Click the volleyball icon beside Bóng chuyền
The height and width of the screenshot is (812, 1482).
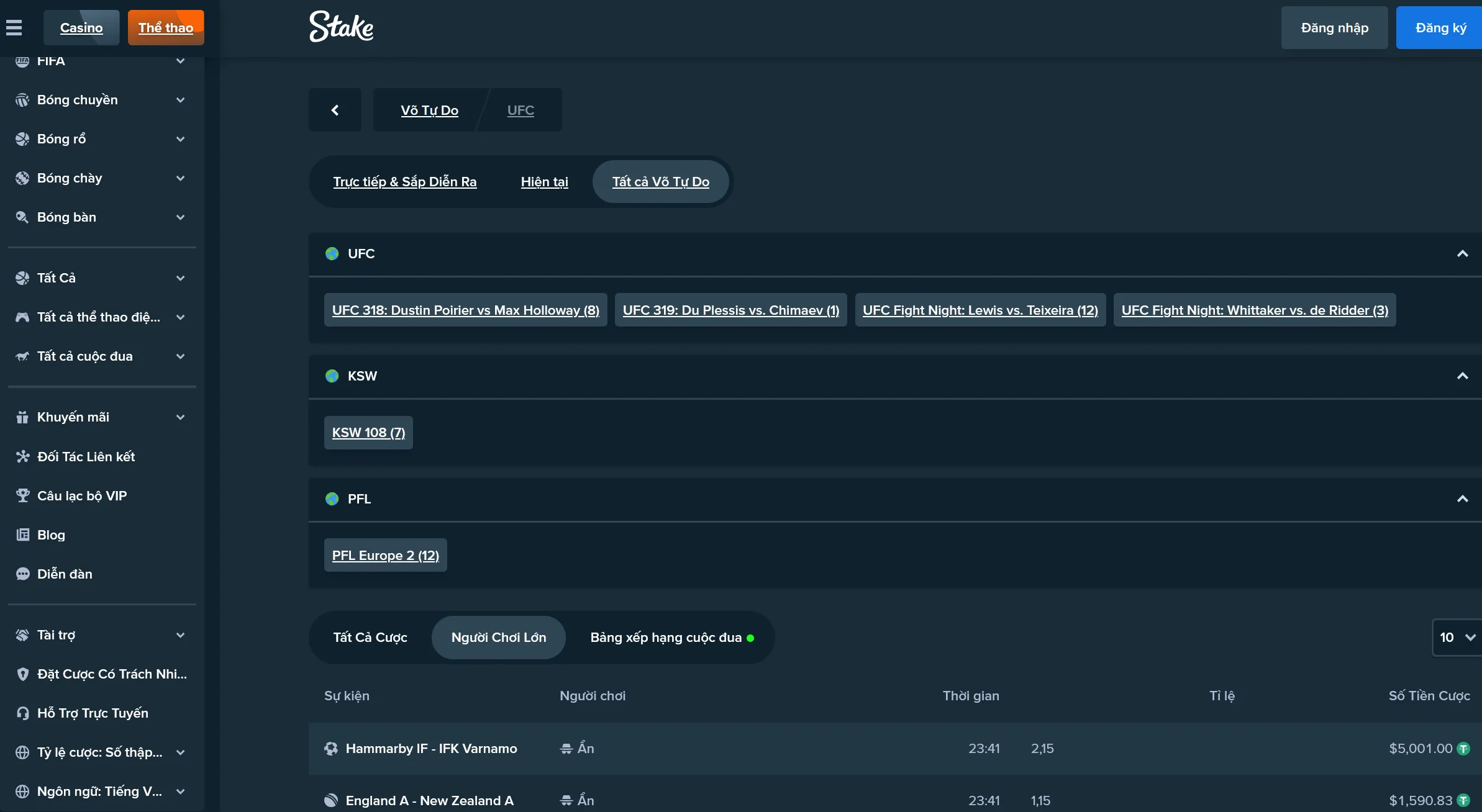(x=22, y=100)
